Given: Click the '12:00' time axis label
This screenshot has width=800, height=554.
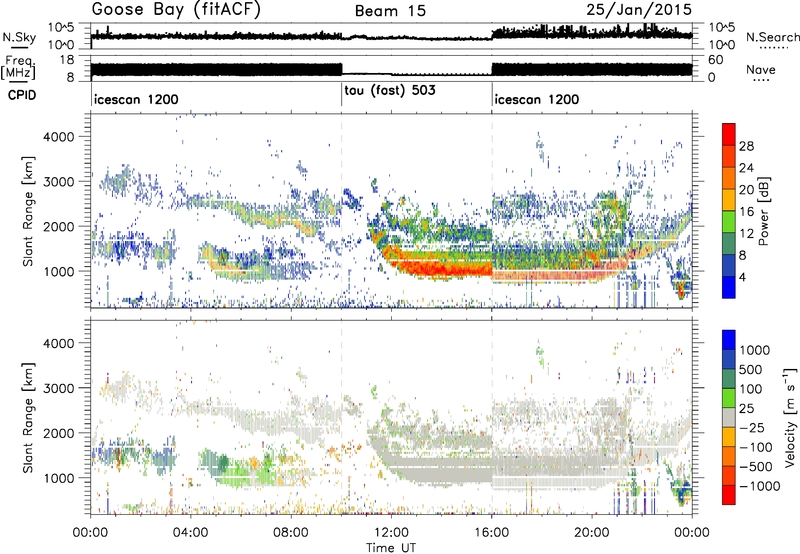Looking at the screenshot, I should 391,532.
